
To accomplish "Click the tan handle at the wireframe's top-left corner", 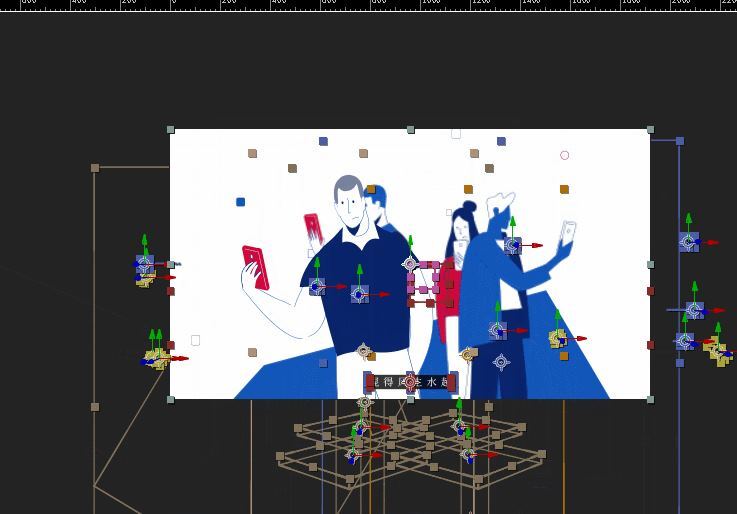I will pyautogui.click(x=95, y=168).
